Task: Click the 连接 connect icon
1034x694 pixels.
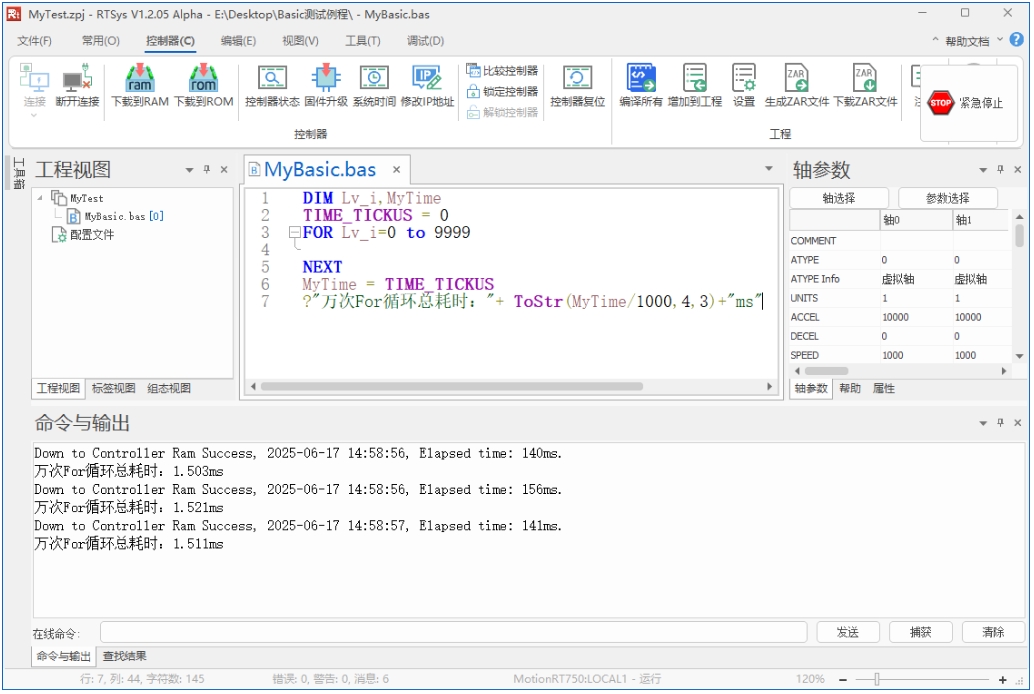Action: point(34,78)
